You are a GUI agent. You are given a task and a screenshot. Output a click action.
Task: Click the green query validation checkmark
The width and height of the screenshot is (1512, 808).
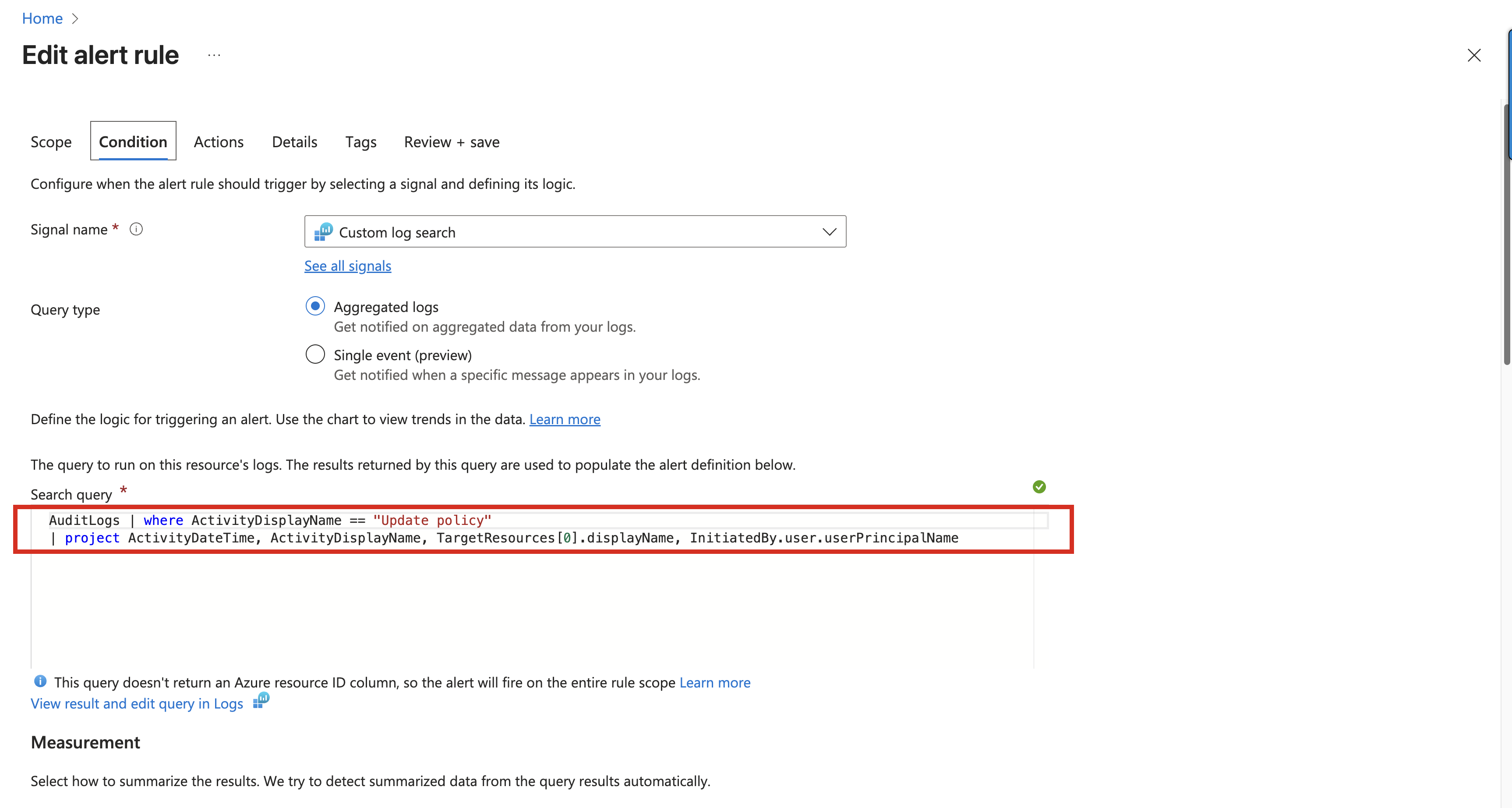pyautogui.click(x=1039, y=487)
